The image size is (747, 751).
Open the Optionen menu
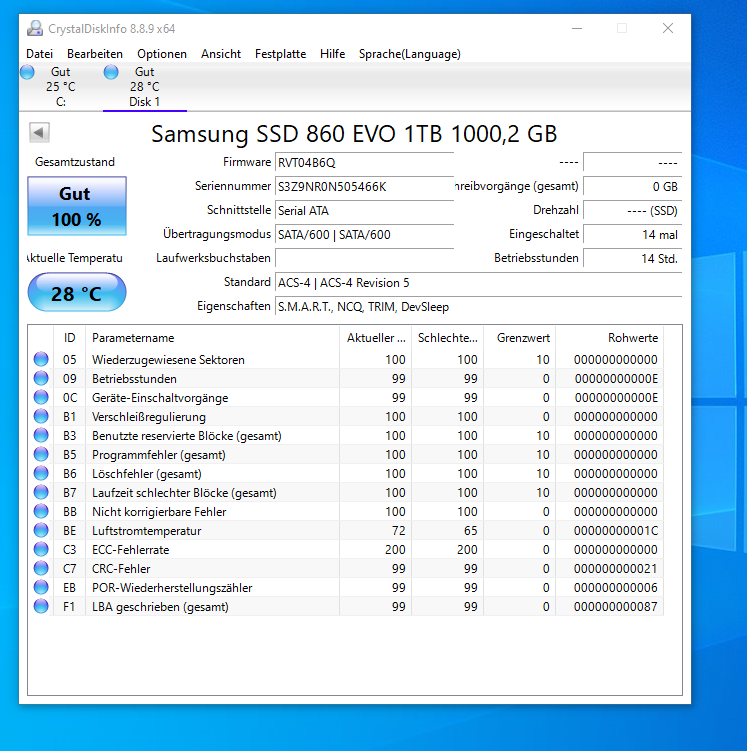(162, 54)
